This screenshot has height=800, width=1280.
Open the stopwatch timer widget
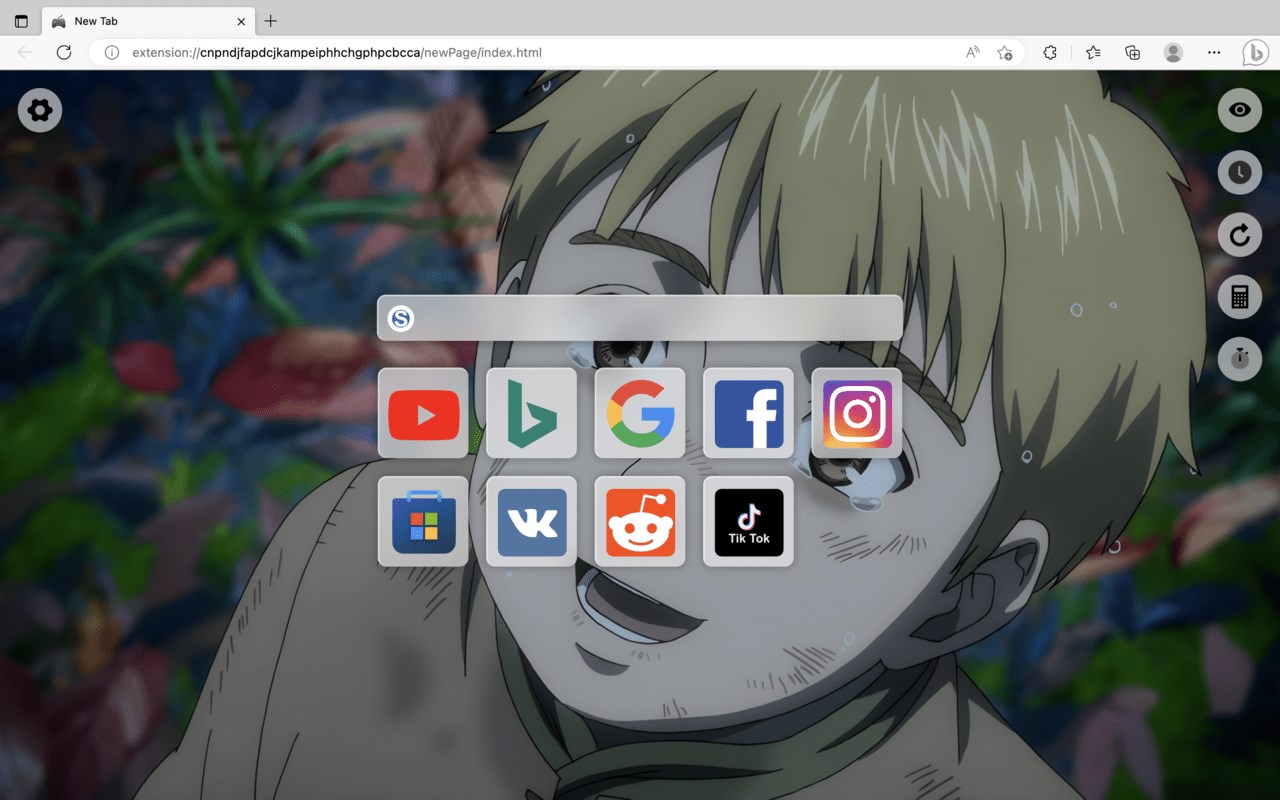tap(1240, 359)
